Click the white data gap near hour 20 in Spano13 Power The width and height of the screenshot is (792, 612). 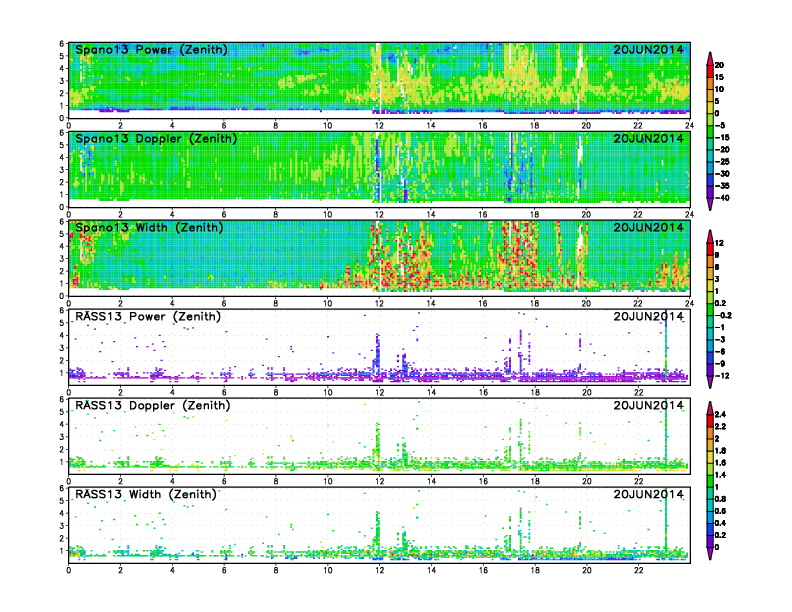point(580,76)
